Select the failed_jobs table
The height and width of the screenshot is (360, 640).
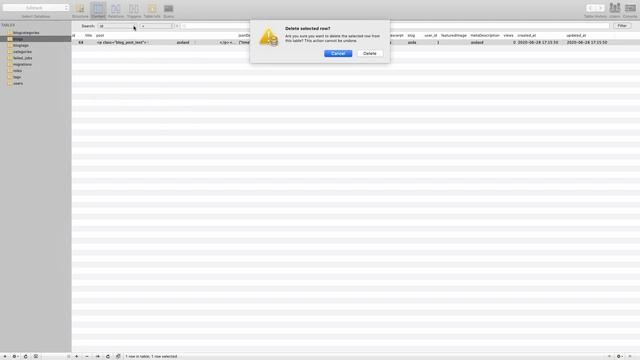[x=22, y=58]
